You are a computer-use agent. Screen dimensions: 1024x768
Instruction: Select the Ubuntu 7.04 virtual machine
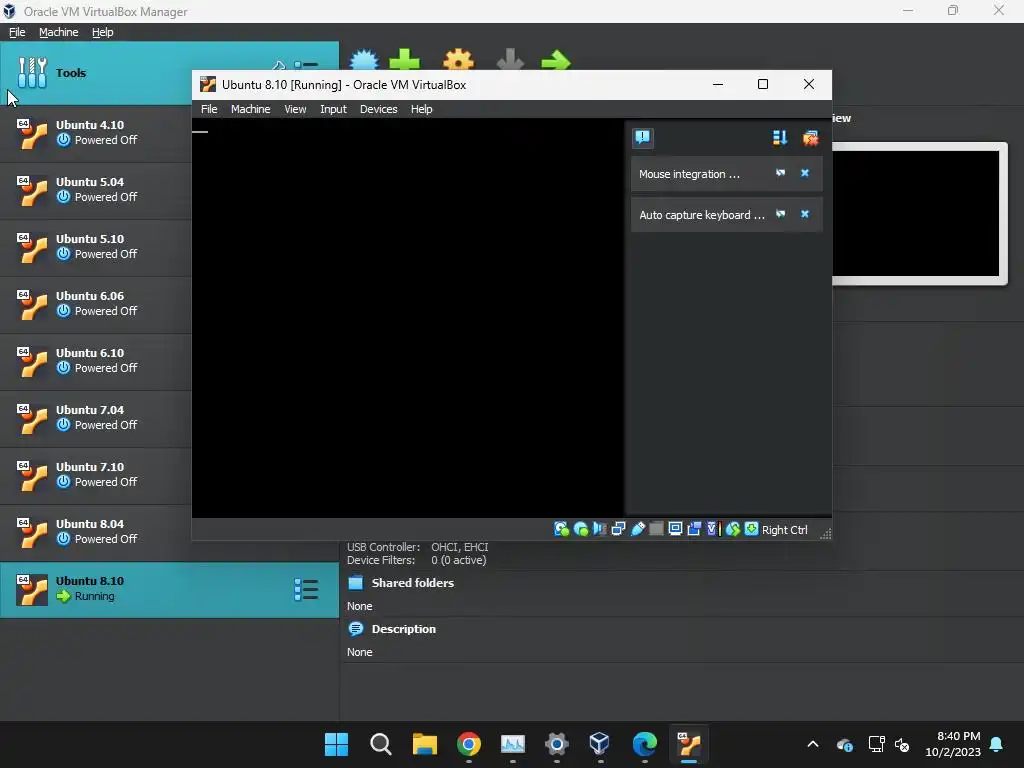click(x=96, y=417)
